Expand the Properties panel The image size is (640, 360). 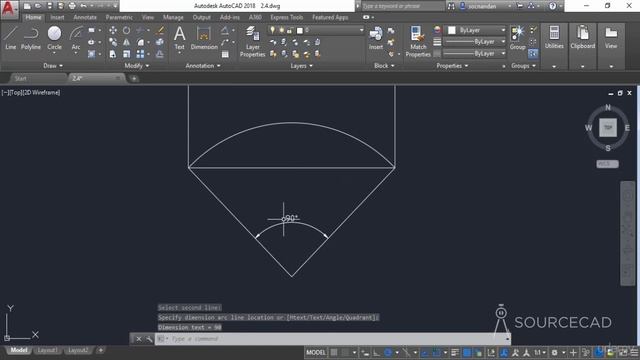[452, 66]
